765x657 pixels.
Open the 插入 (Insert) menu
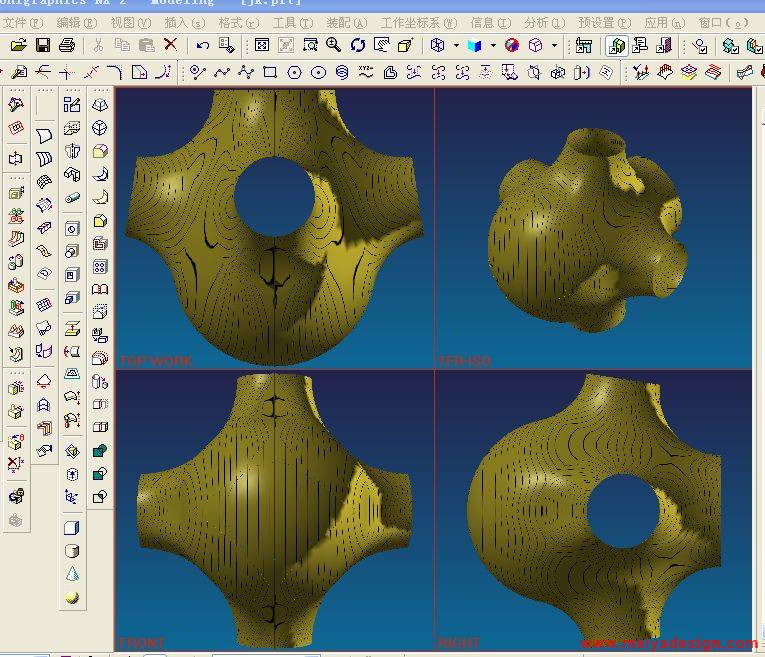(184, 22)
